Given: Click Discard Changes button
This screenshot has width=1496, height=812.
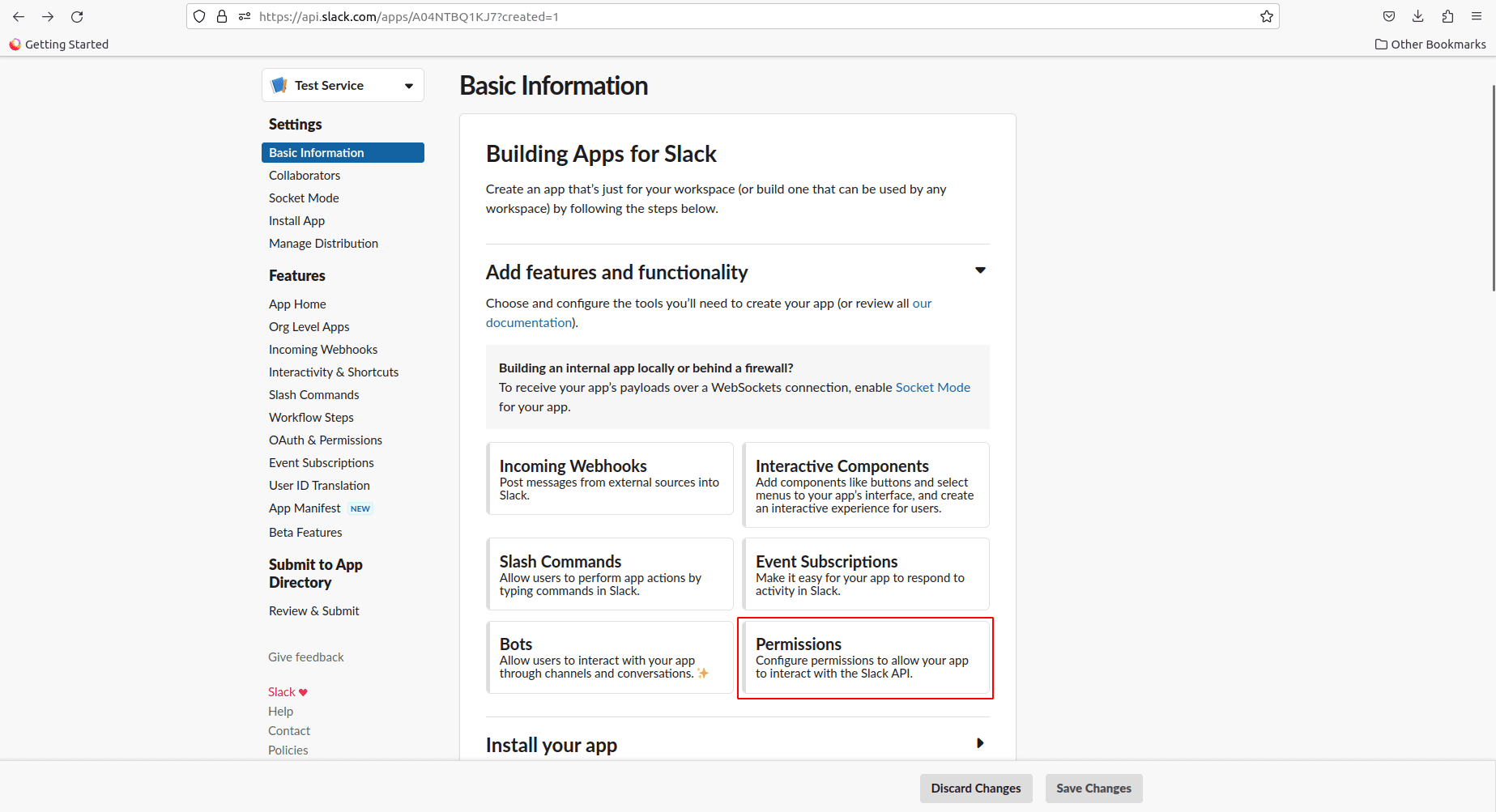Looking at the screenshot, I should (x=976, y=789).
